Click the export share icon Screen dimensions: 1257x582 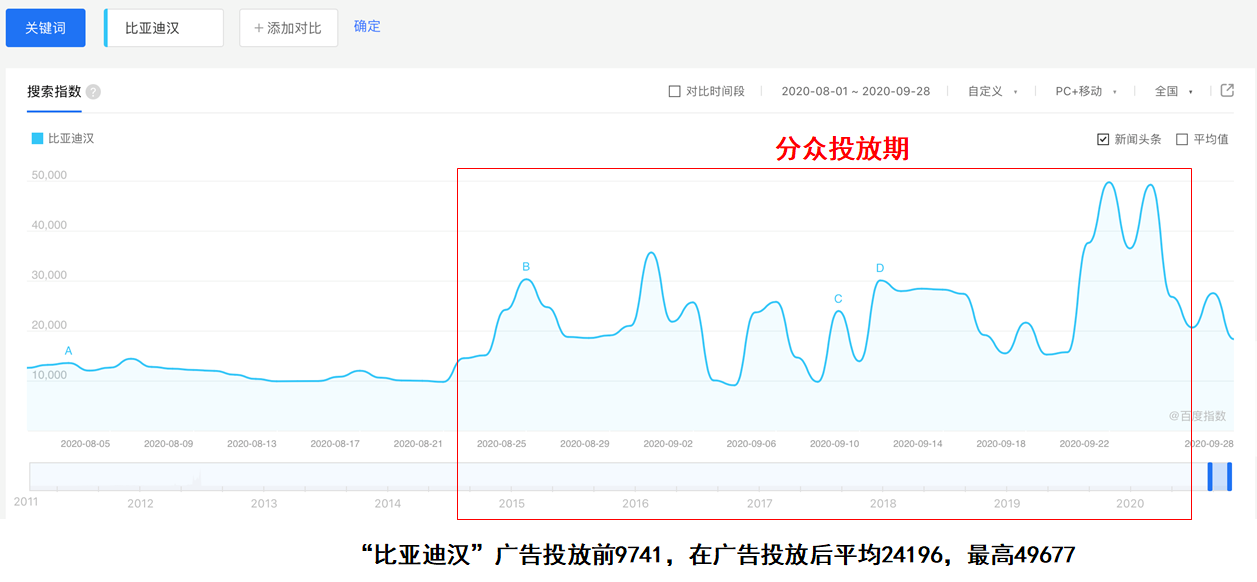pos(1228,90)
